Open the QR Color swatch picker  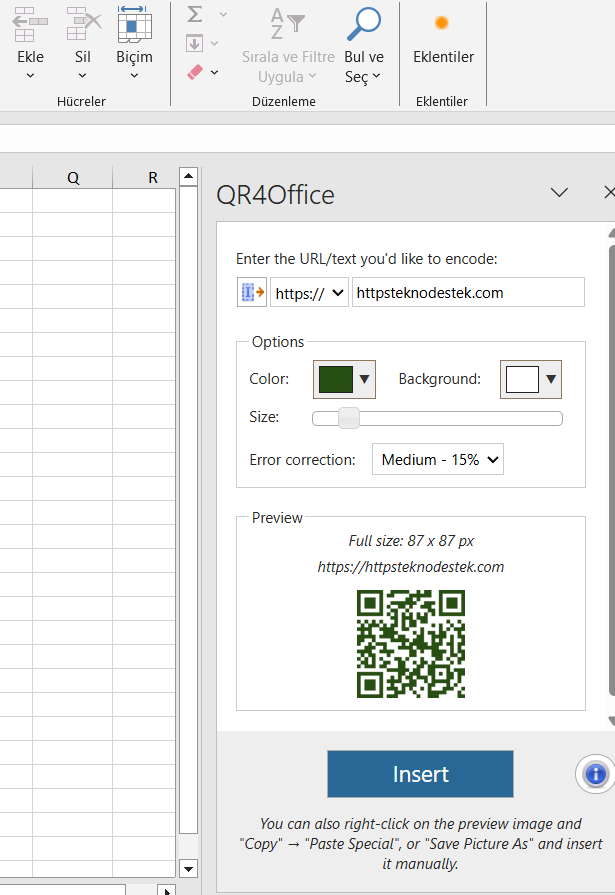pyautogui.click(x=344, y=379)
